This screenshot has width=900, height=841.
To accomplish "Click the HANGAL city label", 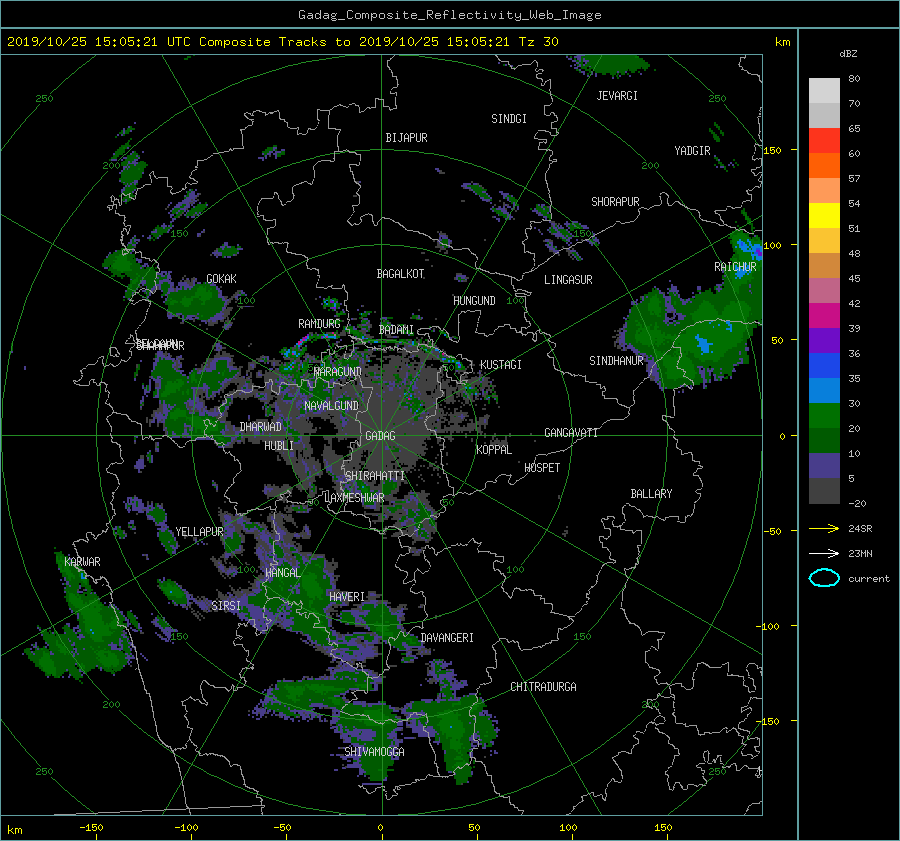I will (282, 573).
